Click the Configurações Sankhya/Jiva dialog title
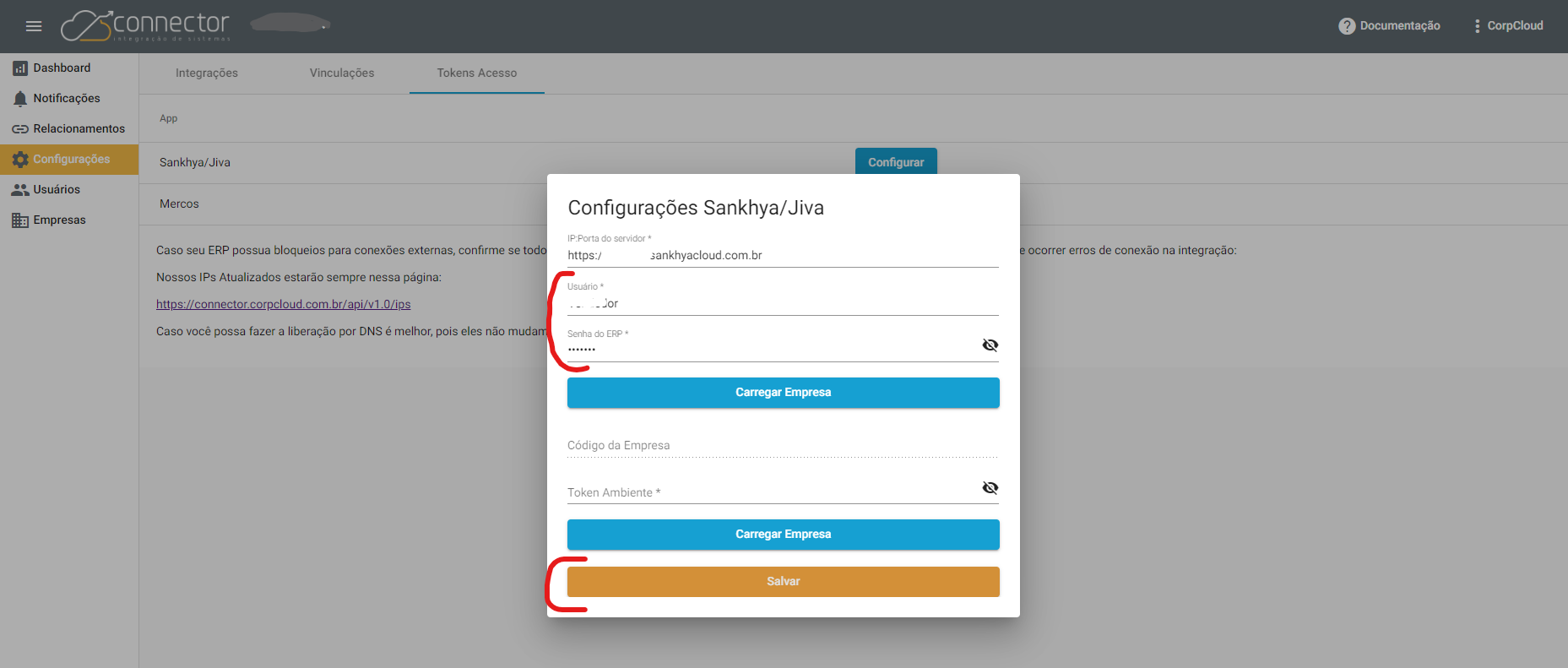Image resolution: width=1568 pixels, height=668 pixels. point(696,208)
